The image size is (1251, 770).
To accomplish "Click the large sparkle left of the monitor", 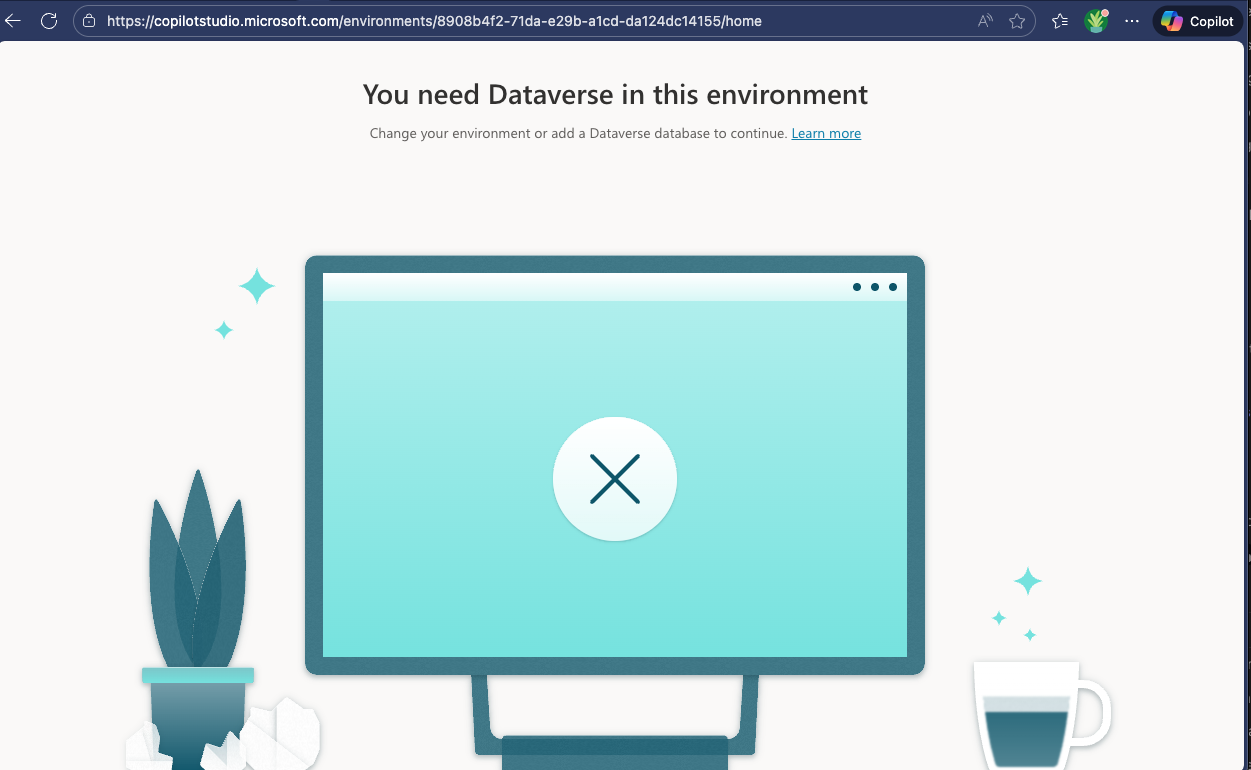I will 256,286.
